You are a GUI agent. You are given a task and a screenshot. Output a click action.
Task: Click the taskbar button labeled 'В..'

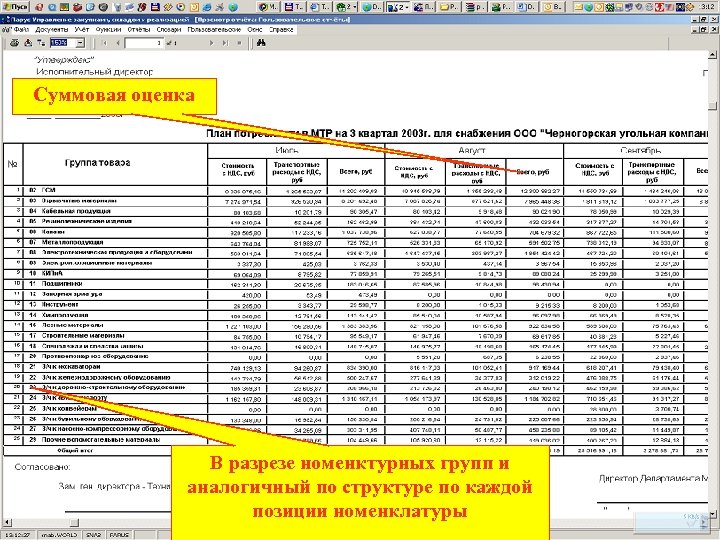553,7
